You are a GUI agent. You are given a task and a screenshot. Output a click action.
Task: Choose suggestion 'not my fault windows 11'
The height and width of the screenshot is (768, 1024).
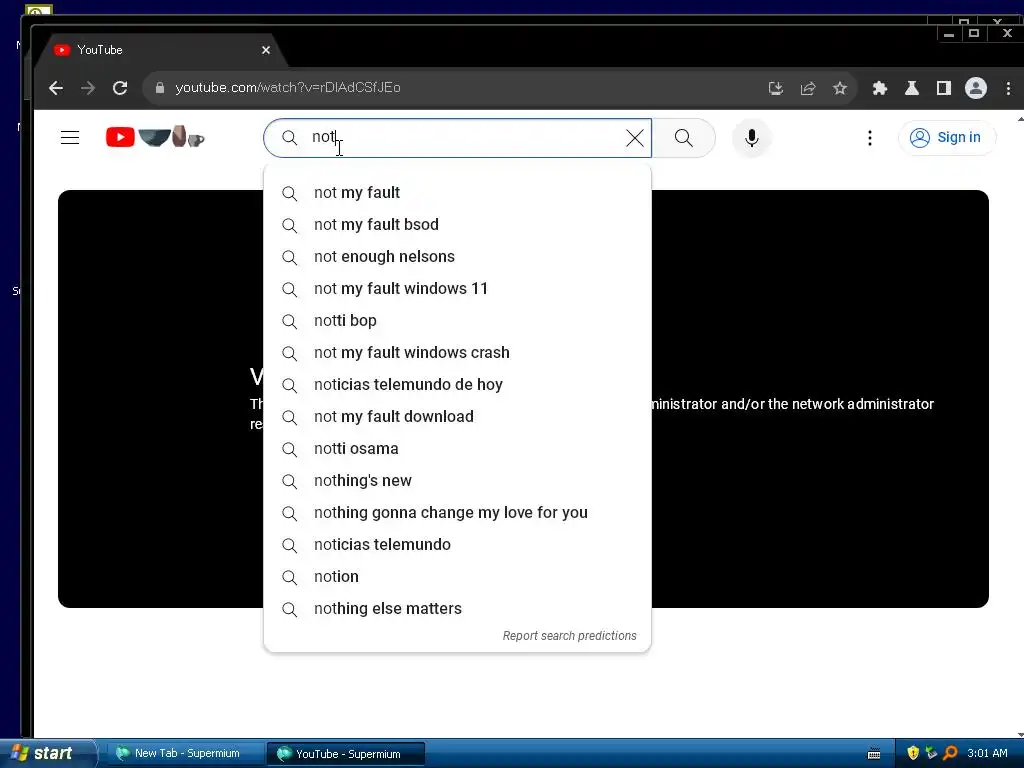click(457, 289)
